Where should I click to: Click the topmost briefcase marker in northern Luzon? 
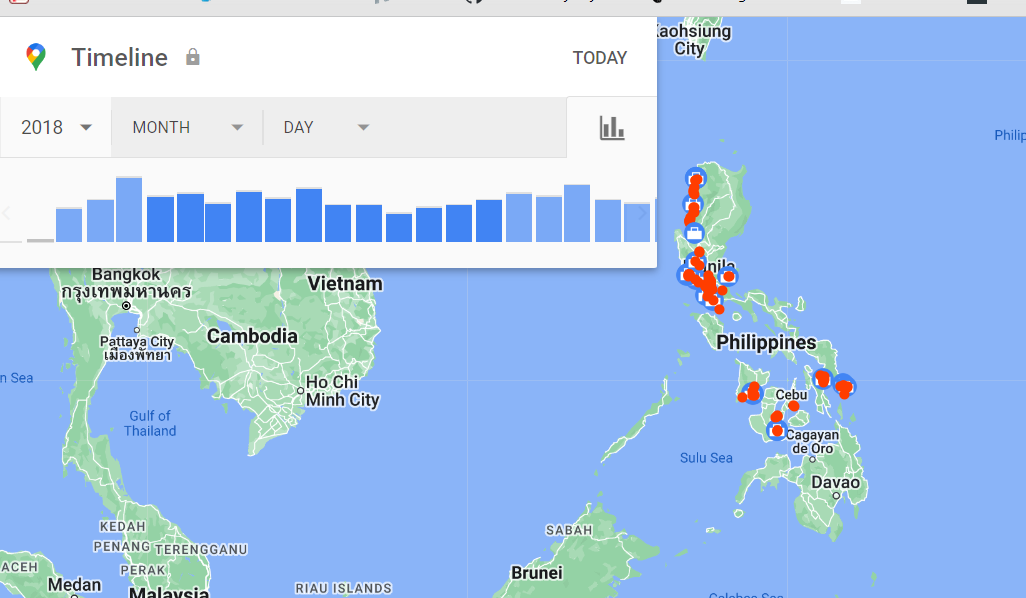(696, 178)
